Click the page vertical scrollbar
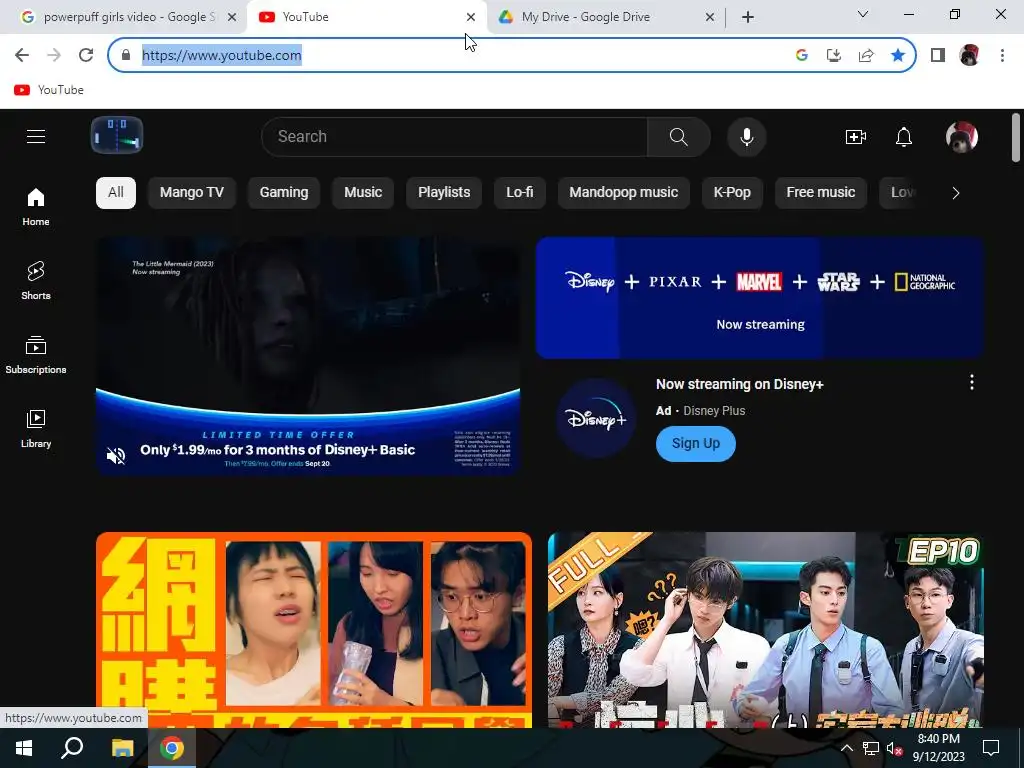This screenshot has height=768, width=1024. (1016, 137)
